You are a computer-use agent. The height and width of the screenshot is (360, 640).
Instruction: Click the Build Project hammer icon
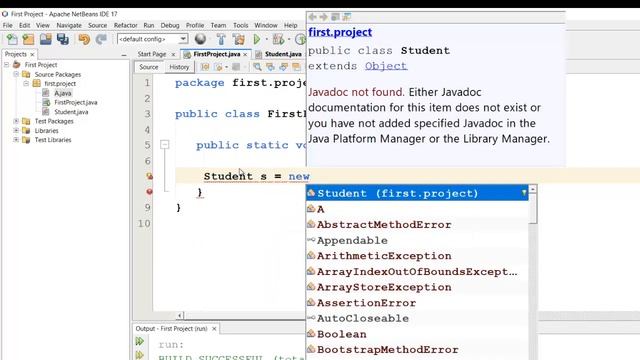[x=221, y=39]
